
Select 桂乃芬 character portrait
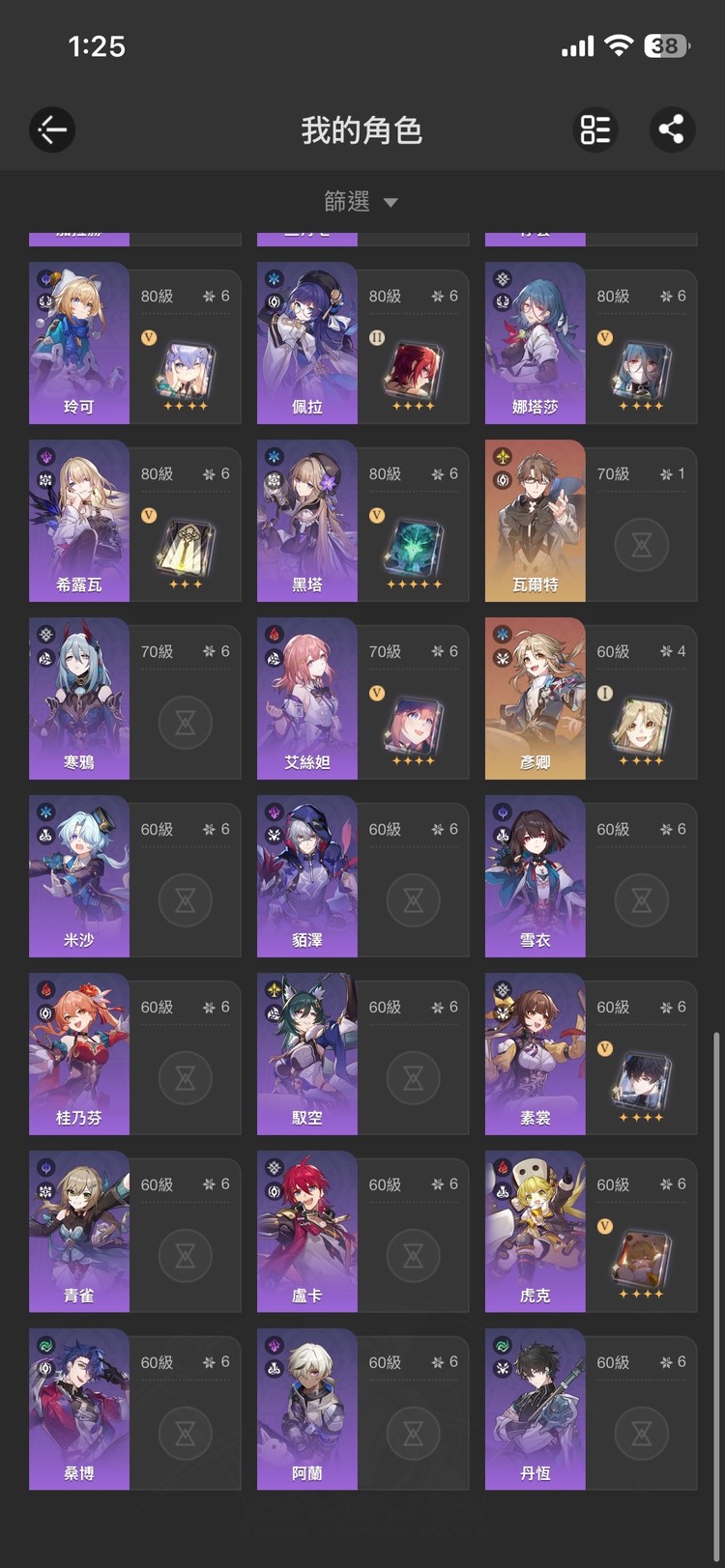[x=79, y=1054]
